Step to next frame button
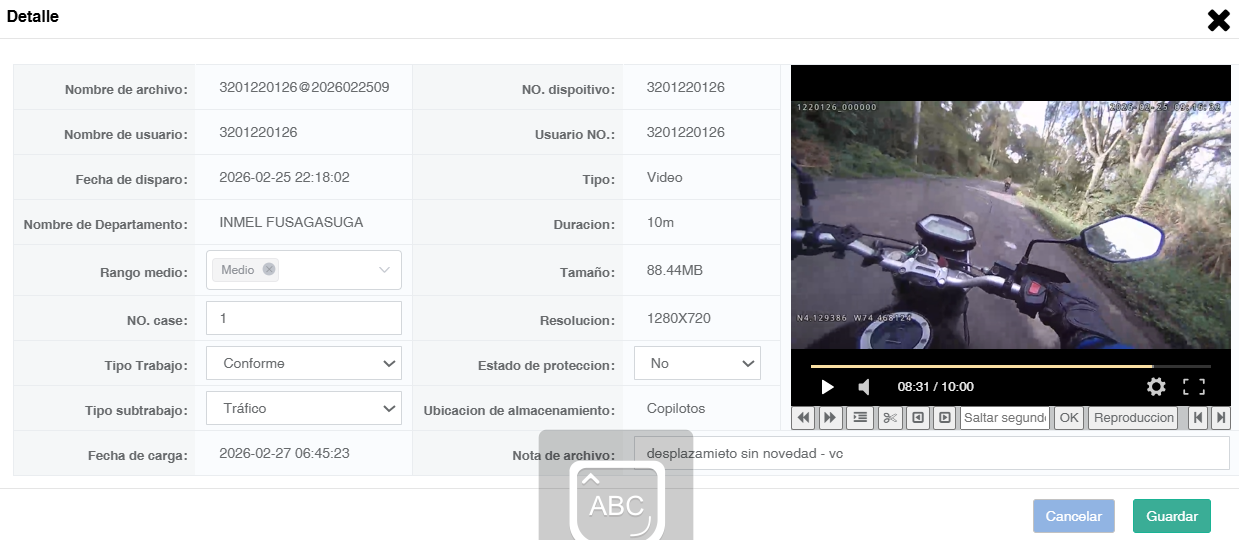This screenshot has height=540, width=1239. coord(944,418)
